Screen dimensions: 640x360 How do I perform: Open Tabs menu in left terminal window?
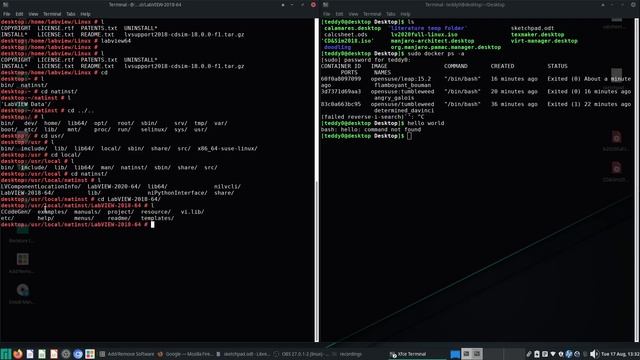click(71, 14)
